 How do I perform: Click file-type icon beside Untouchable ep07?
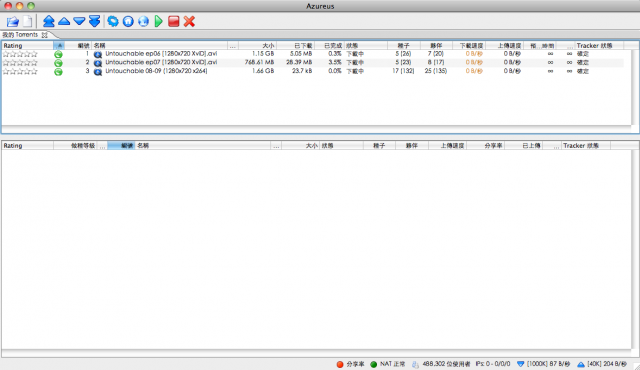[98, 63]
